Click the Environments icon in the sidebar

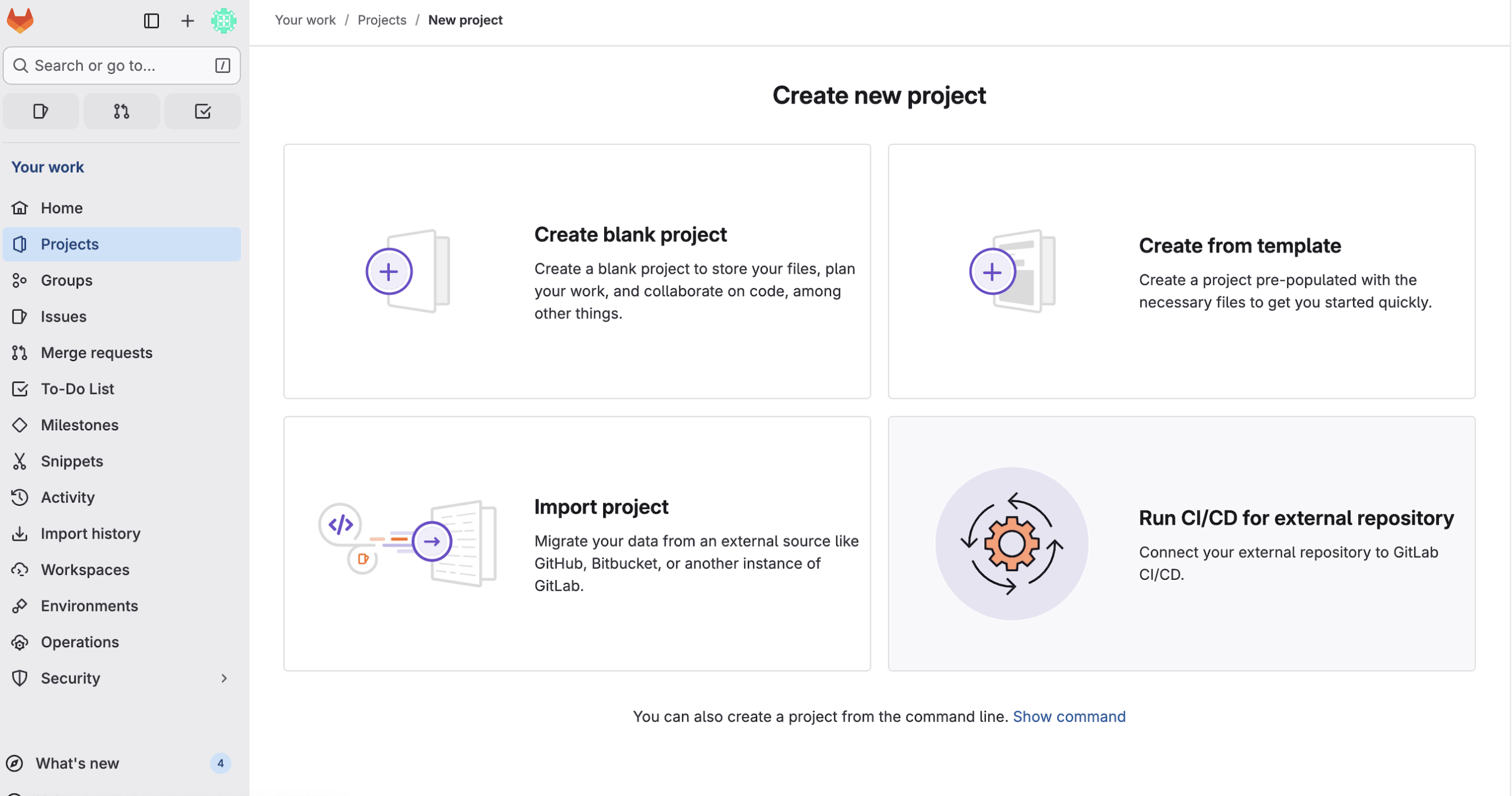coord(19,606)
